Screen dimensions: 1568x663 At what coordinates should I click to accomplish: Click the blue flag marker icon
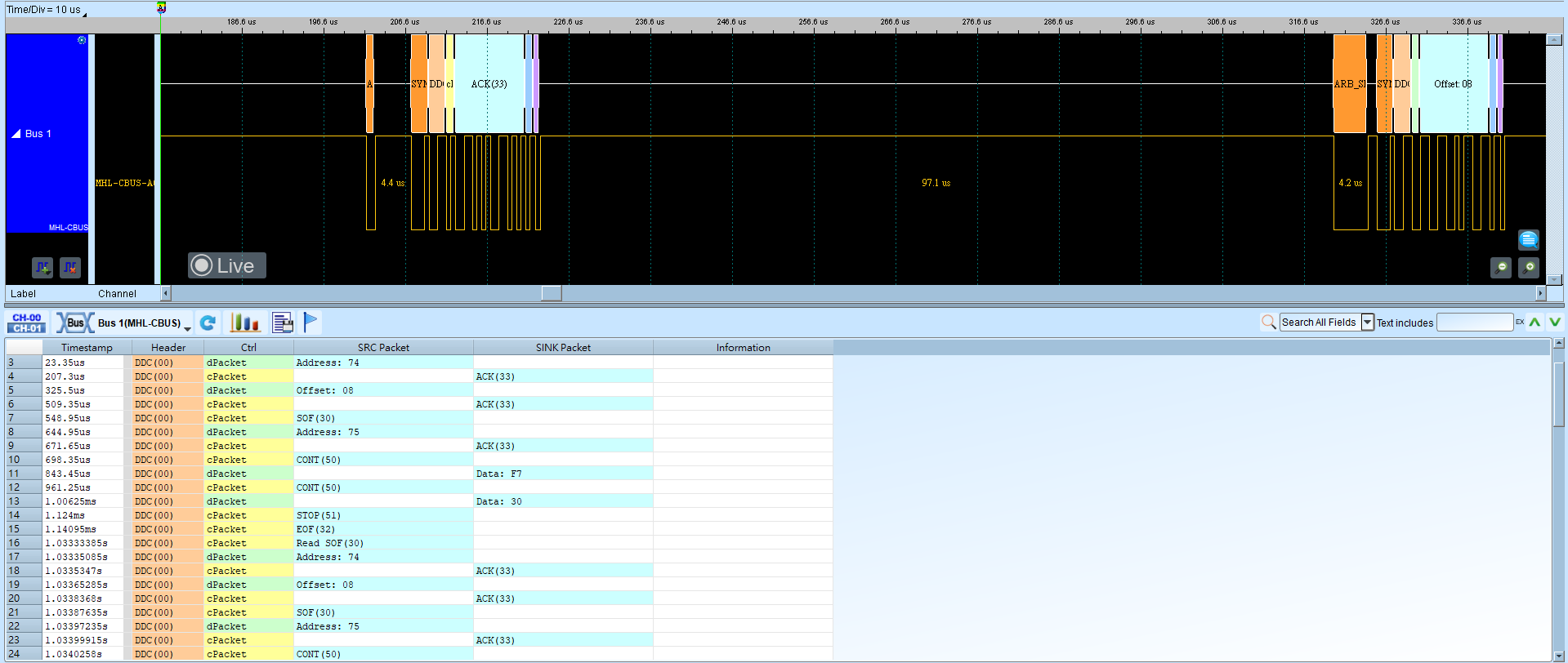click(310, 323)
